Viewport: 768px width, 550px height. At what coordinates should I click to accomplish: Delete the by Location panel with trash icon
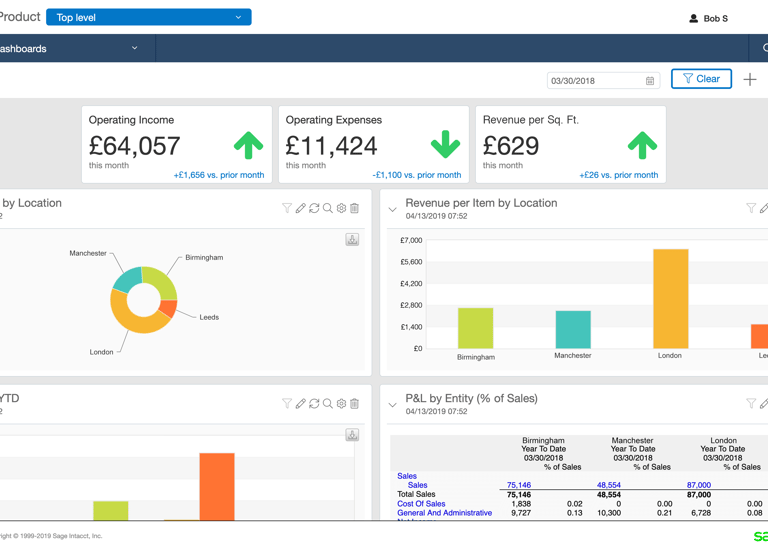coord(355,208)
